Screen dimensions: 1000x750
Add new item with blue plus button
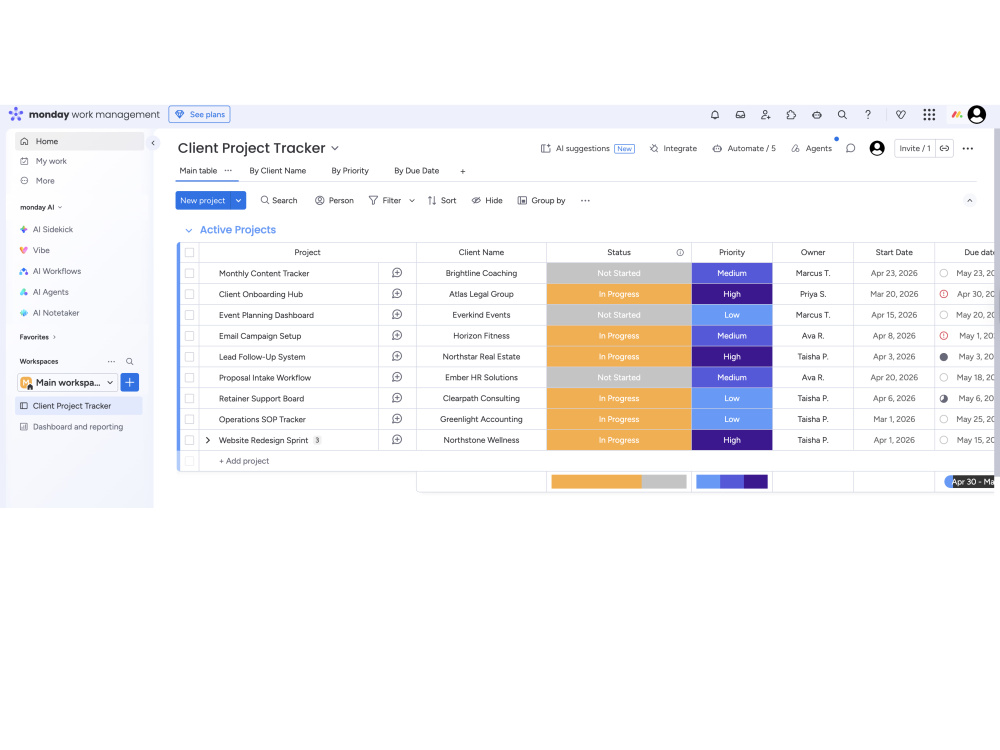(x=129, y=383)
